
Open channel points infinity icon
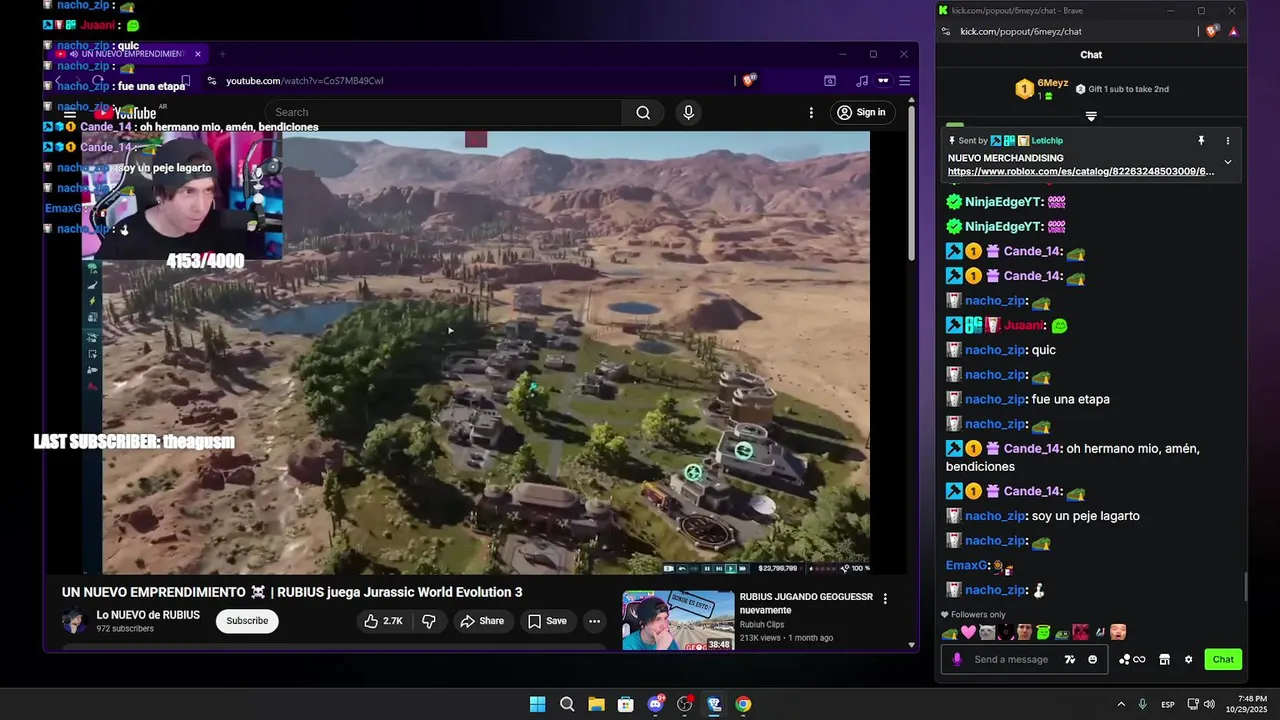[x=1132, y=660]
